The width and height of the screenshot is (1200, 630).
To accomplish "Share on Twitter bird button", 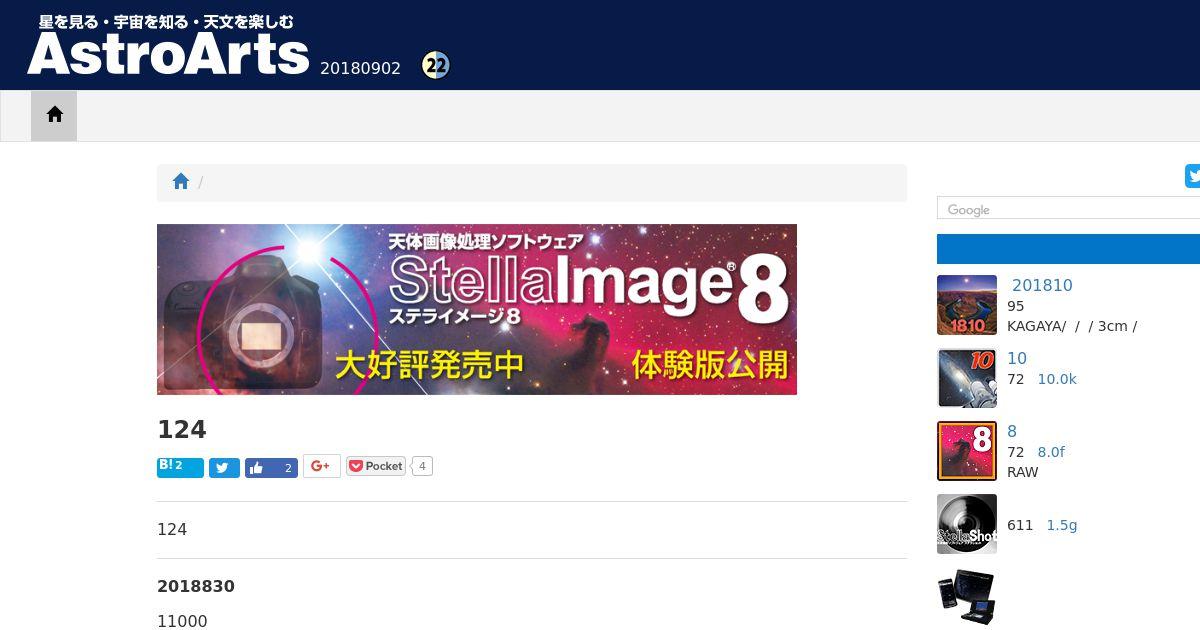I will point(224,468).
